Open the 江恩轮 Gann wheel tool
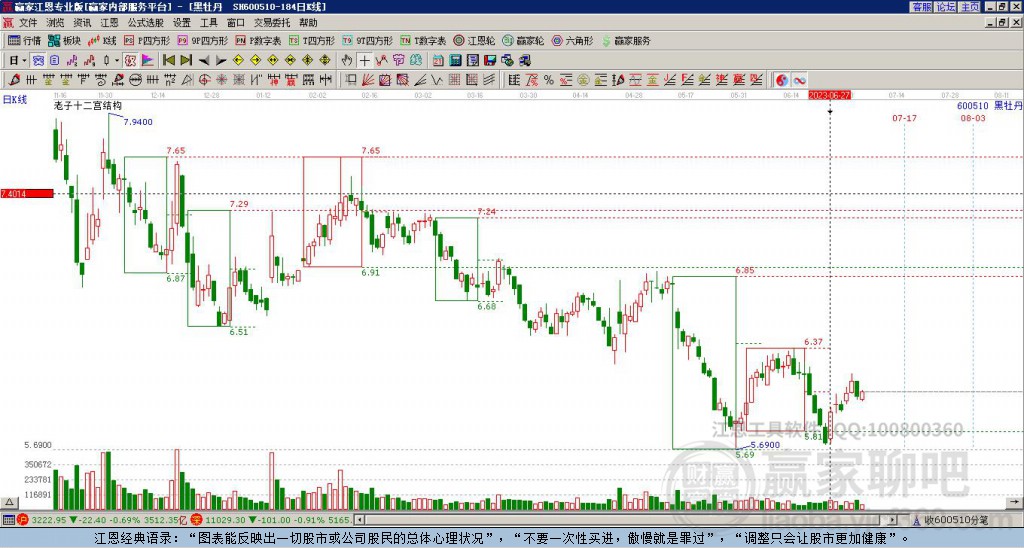The height and width of the screenshot is (548, 1024). click(x=474, y=40)
